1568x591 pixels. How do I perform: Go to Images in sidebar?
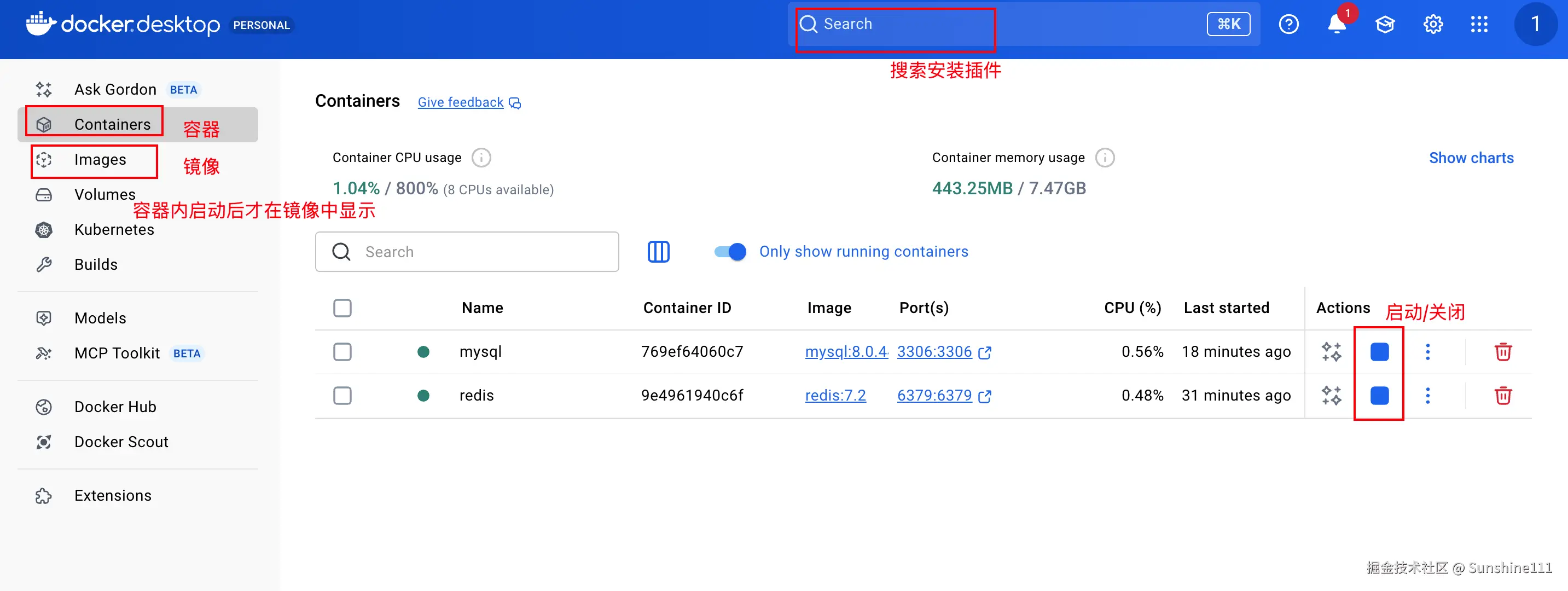tap(100, 160)
